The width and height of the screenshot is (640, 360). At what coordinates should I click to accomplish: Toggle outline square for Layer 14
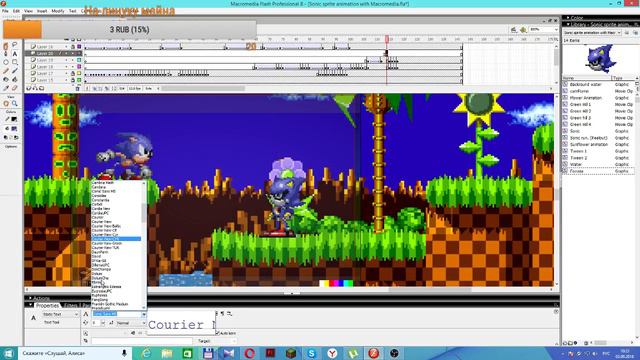pos(79,47)
